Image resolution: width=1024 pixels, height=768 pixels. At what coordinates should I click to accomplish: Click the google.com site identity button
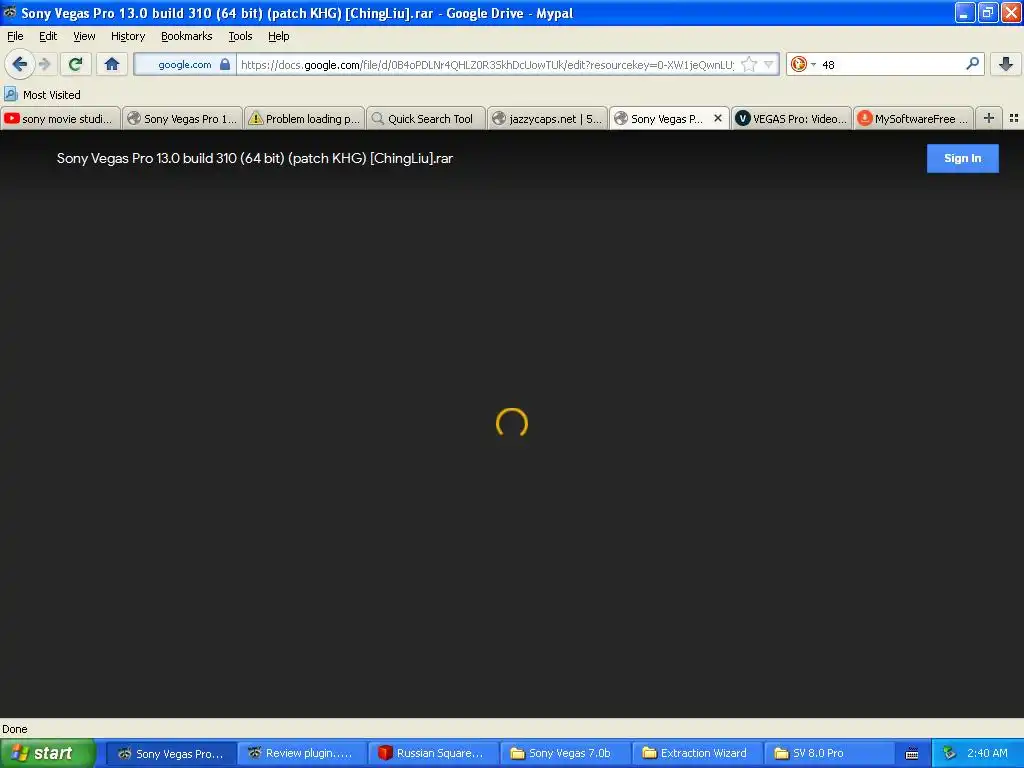(x=185, y=64)
